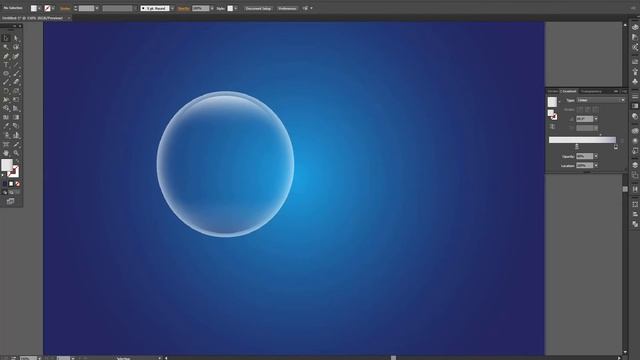
Task: Open graphic Style dropdown in control bar
Action: [x=236, y=8]
